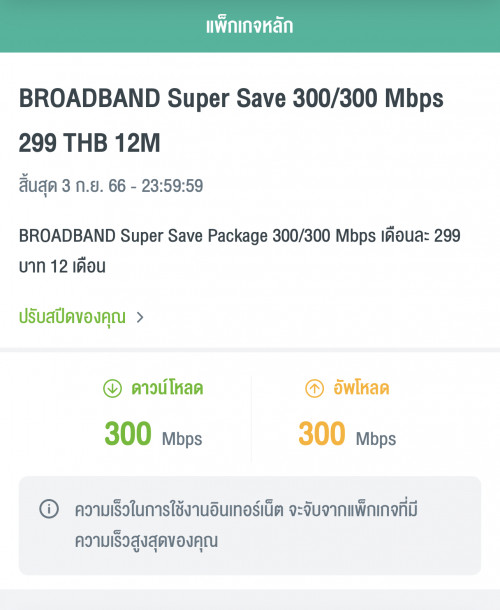Select the BROADBAND Super Save 300/300 Mbps title
This screenshot has height=610, width=500.
[x=231, y=98]
